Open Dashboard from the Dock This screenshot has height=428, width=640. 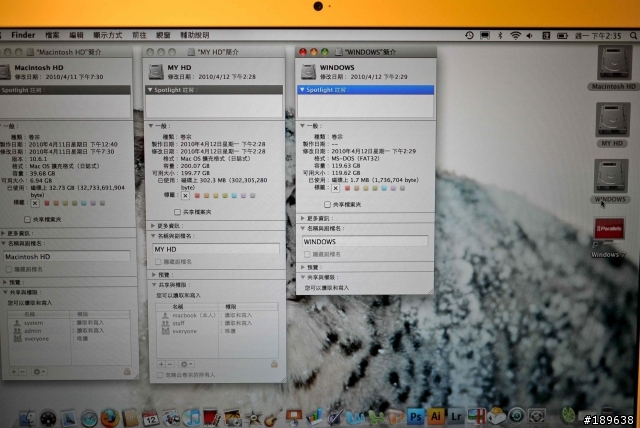point(48,419)
